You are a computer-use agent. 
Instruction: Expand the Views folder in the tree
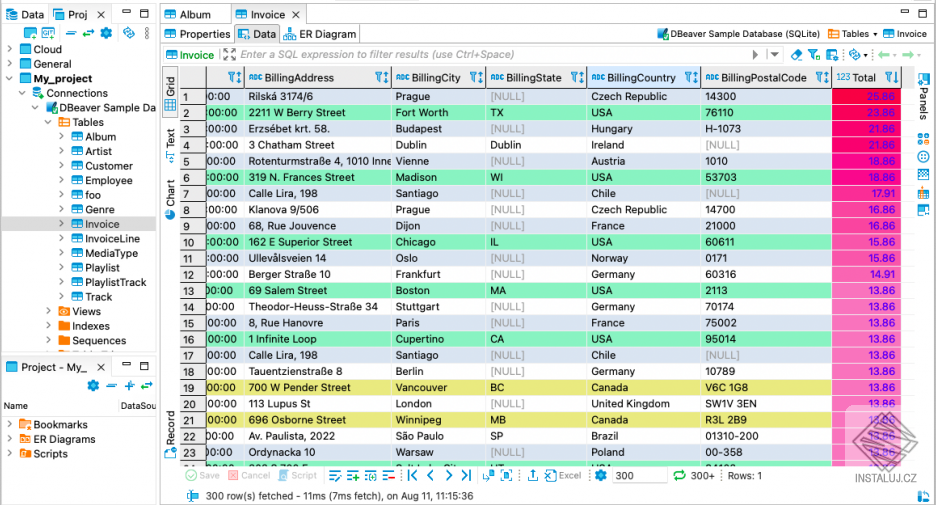point(48,312)
